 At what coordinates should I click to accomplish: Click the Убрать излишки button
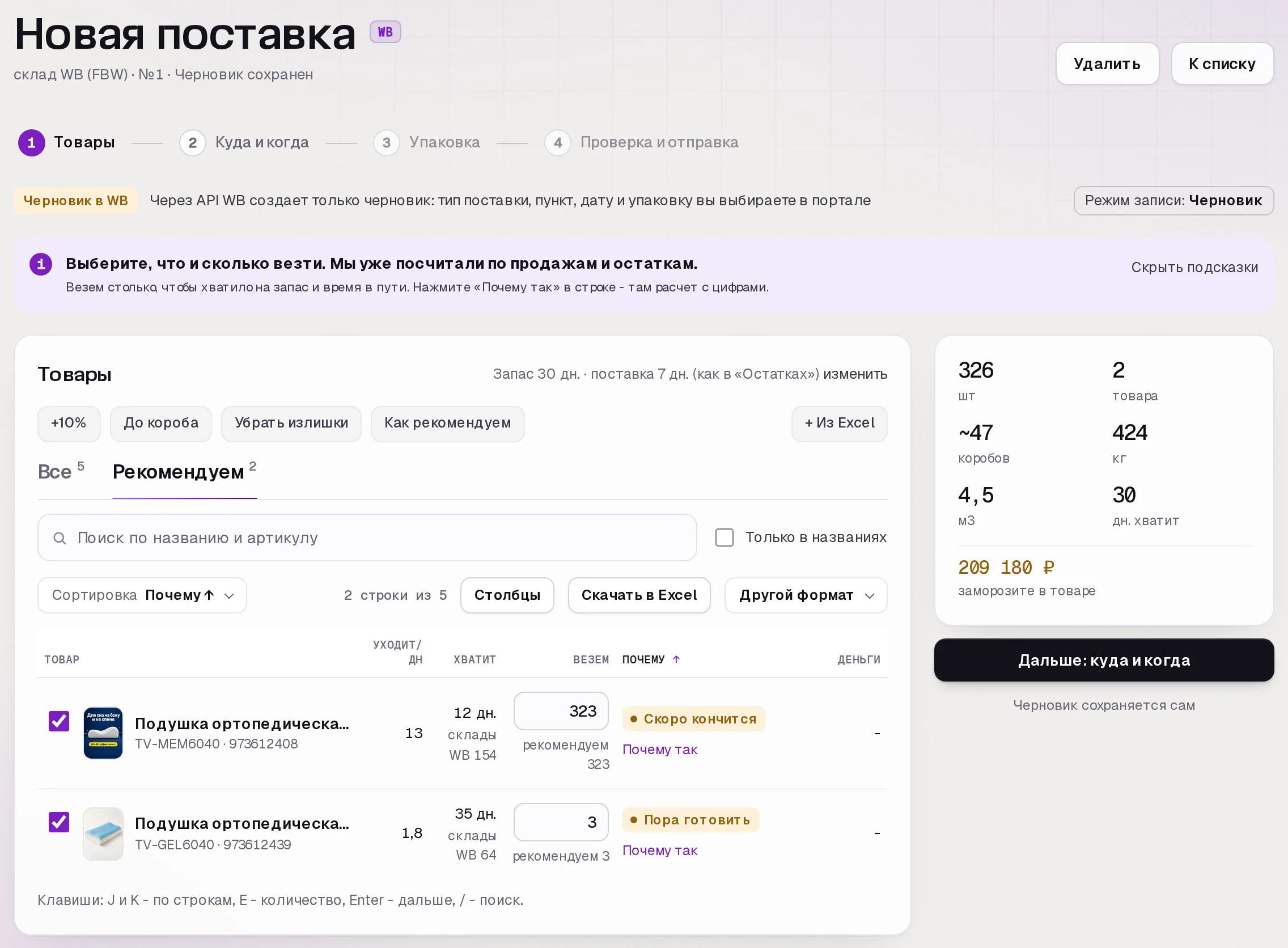point(291,424)
